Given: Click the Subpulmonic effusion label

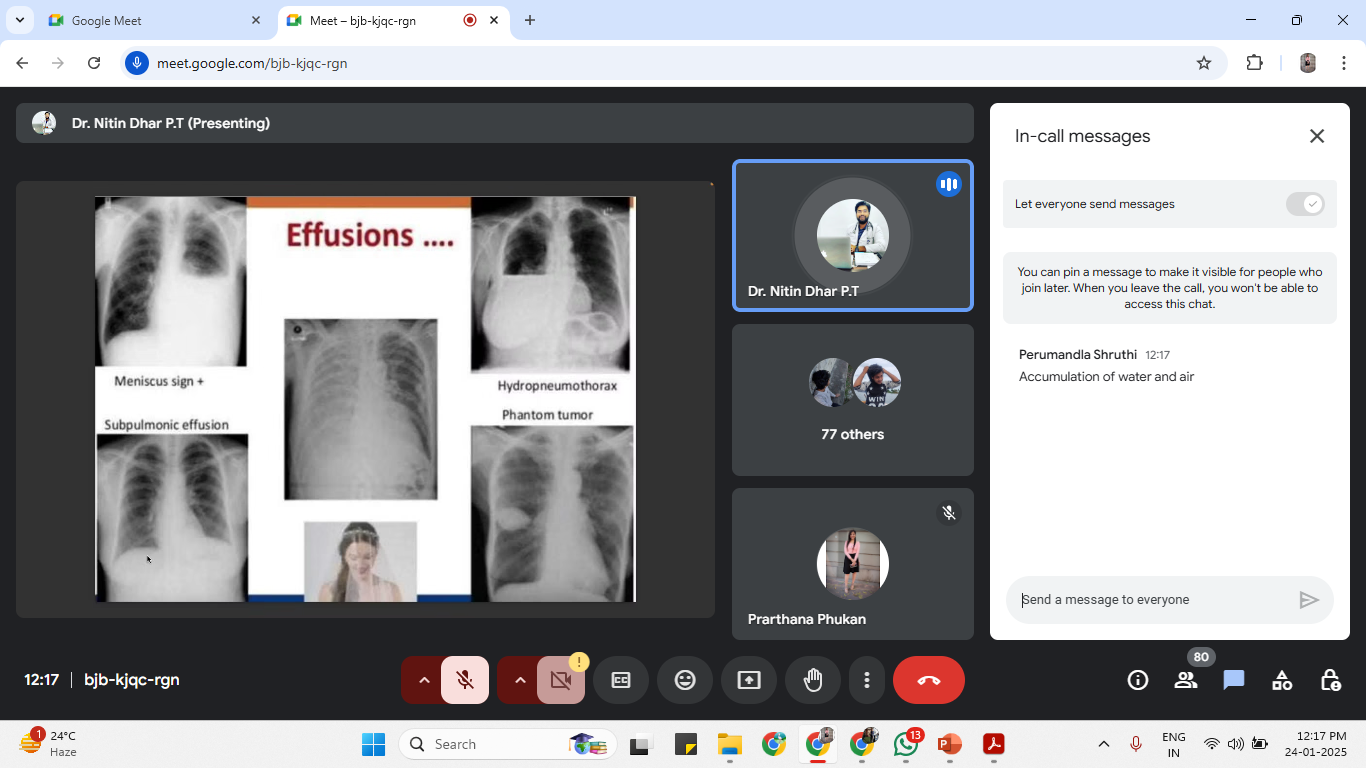Looking at the screenshot, I should click(167, 425).
